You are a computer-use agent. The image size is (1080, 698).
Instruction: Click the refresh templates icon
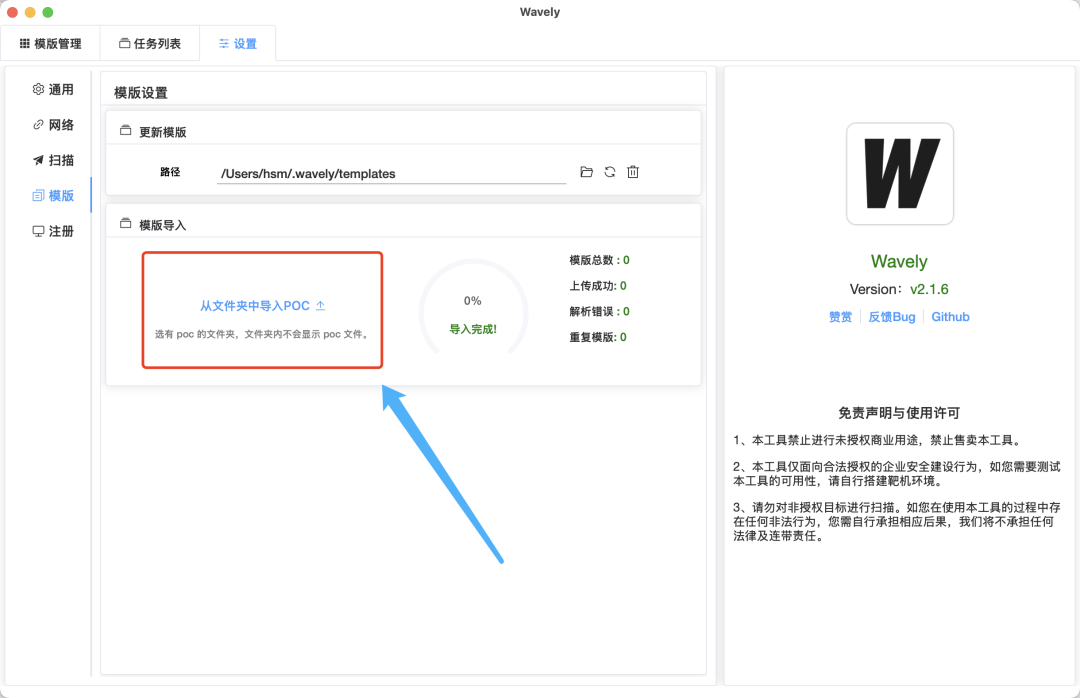610,172
